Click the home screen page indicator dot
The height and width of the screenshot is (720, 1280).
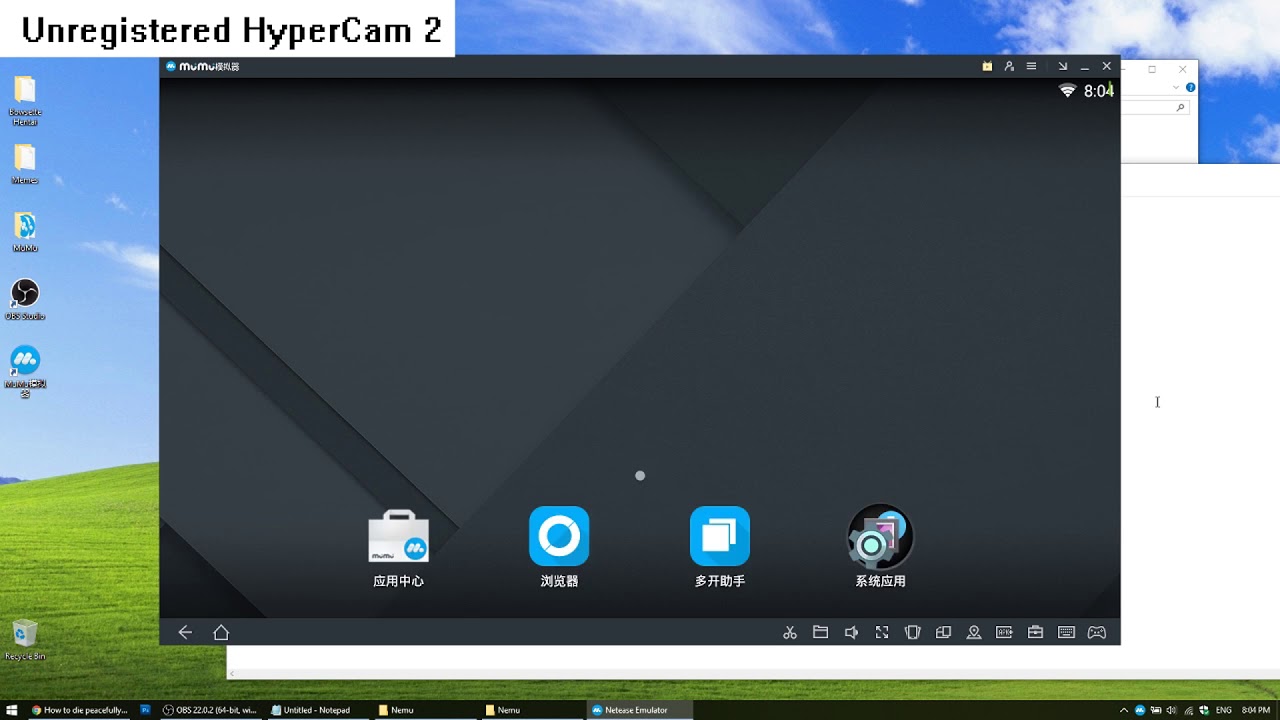point(640,476)
